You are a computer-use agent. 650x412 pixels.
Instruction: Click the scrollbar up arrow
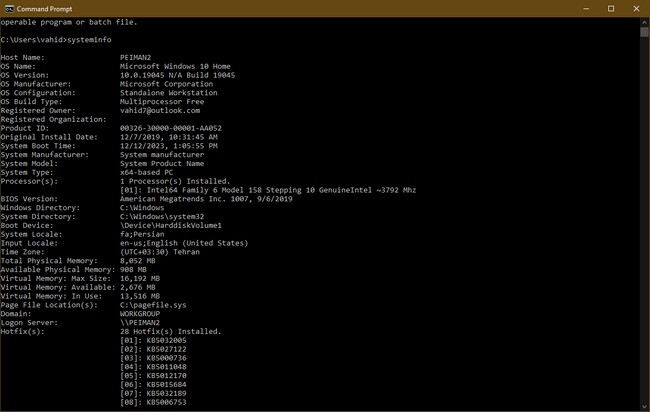coord(644,21)
